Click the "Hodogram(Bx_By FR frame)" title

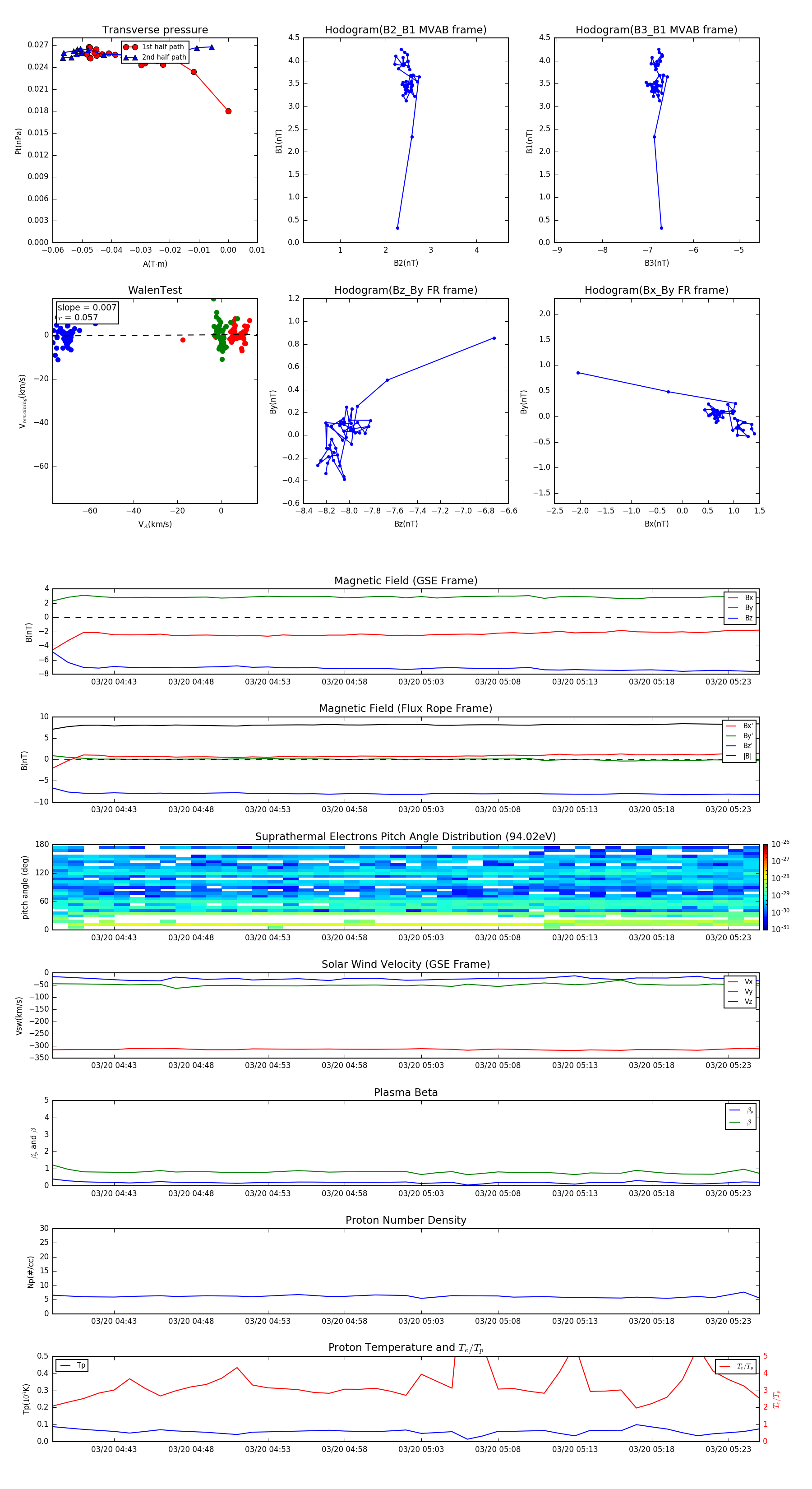pyautogui.click(x=656, y=290)
